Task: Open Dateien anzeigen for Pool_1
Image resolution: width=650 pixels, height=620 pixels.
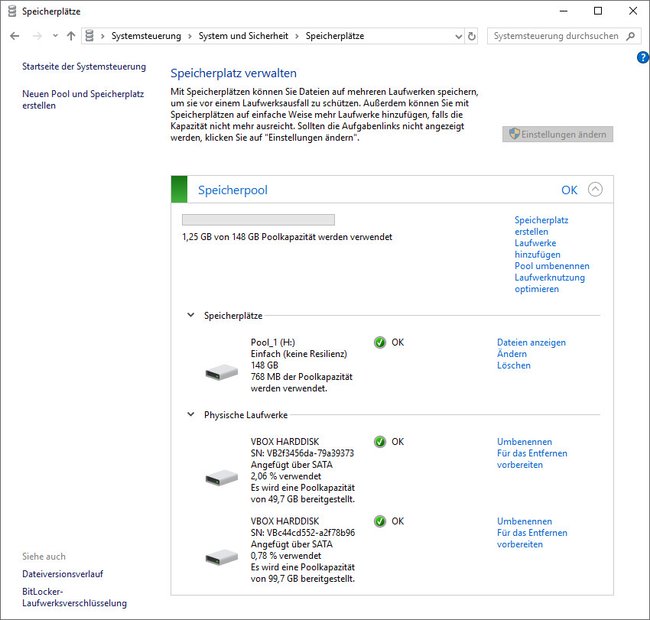Action: [x=531, y=342]
